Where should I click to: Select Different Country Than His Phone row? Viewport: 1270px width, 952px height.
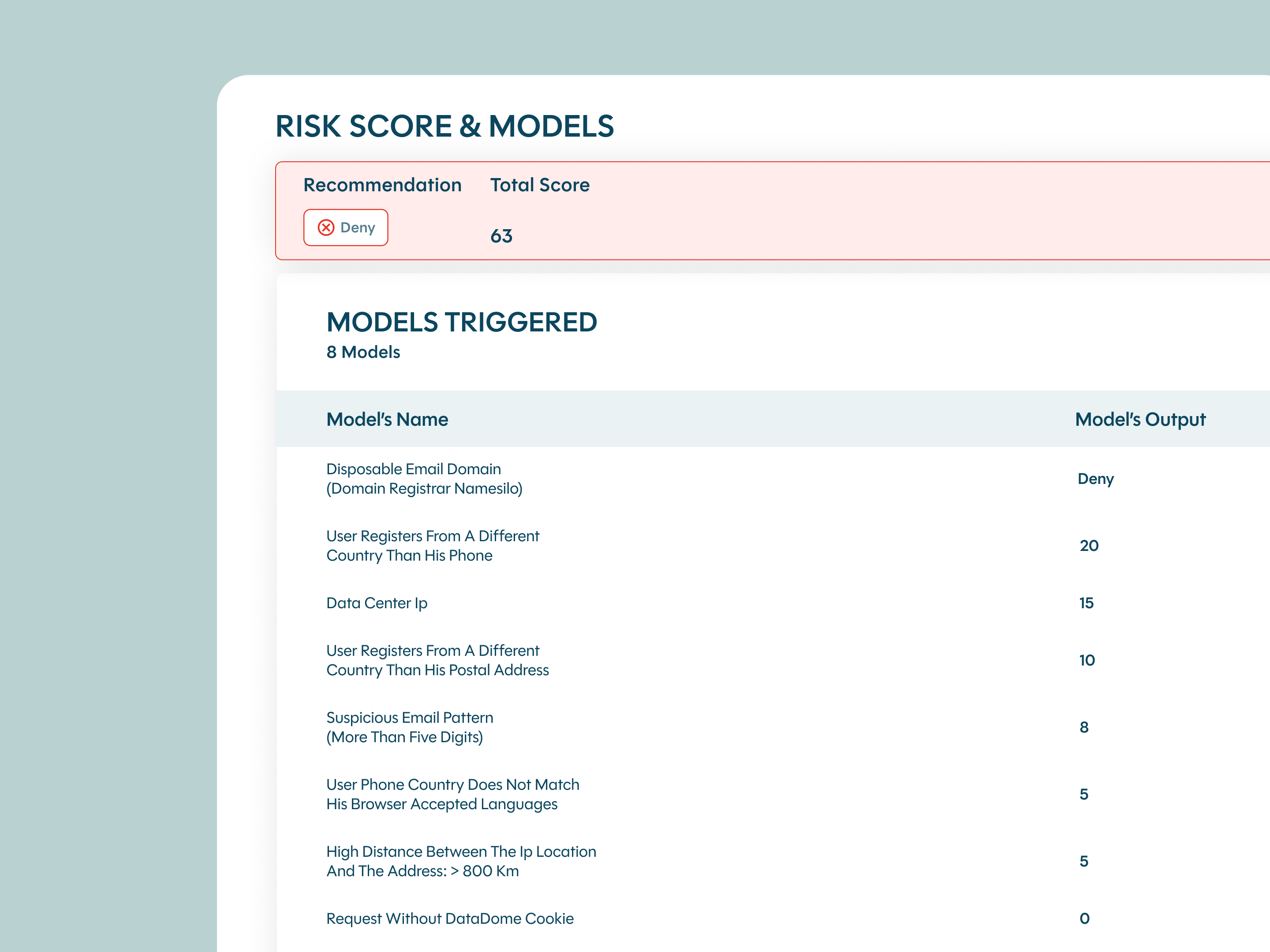pyautogui.click(x=773, y=546)
